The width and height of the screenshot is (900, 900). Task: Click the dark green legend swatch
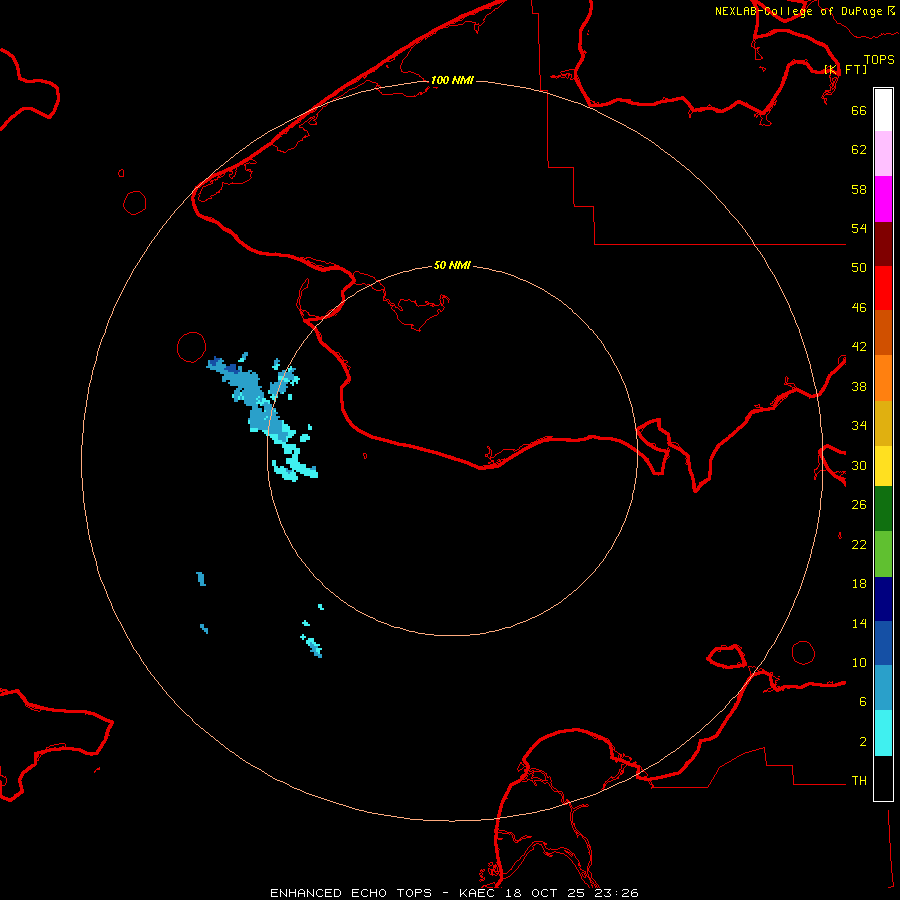click(883, 509)
